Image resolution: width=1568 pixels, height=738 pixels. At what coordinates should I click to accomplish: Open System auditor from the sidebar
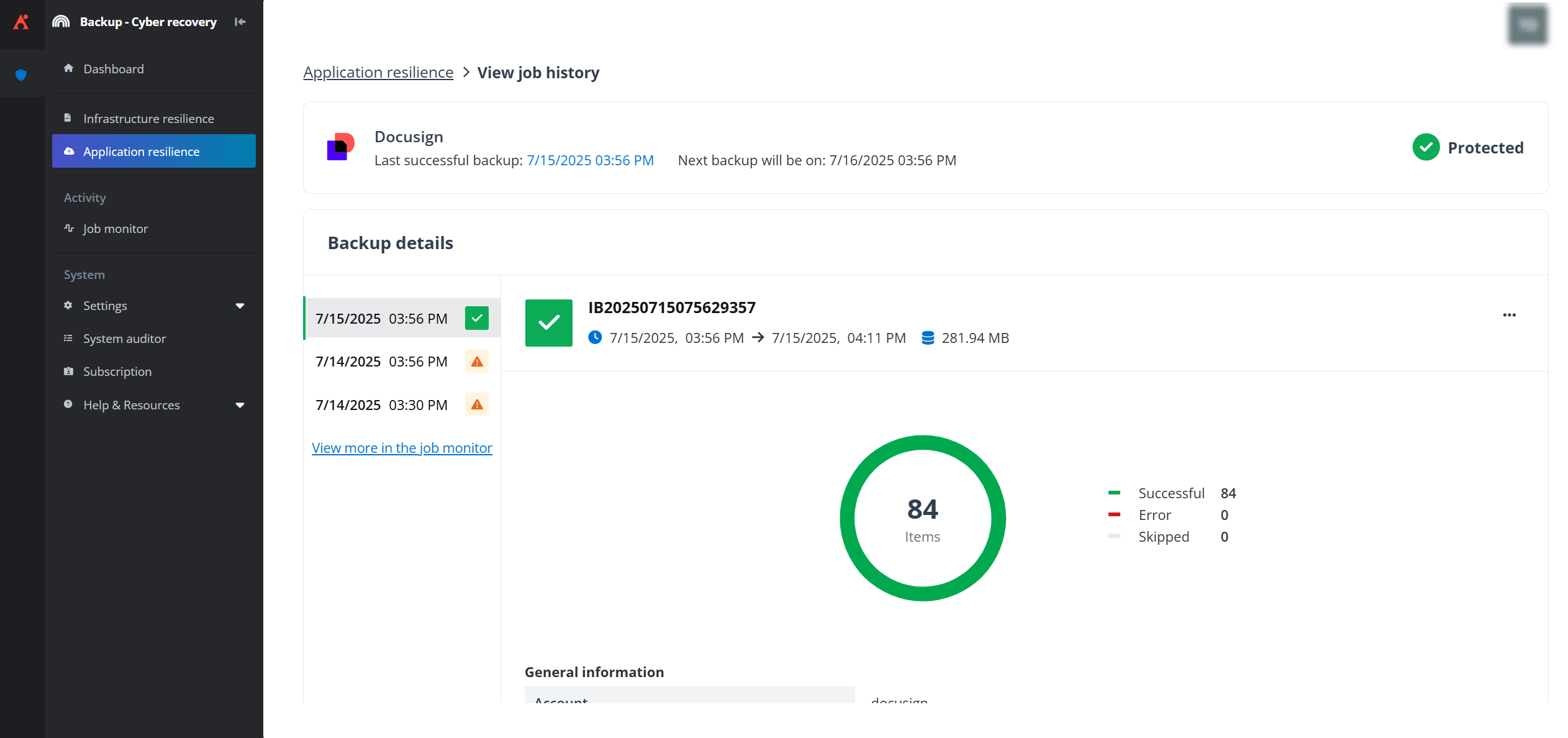pos(124,339)
